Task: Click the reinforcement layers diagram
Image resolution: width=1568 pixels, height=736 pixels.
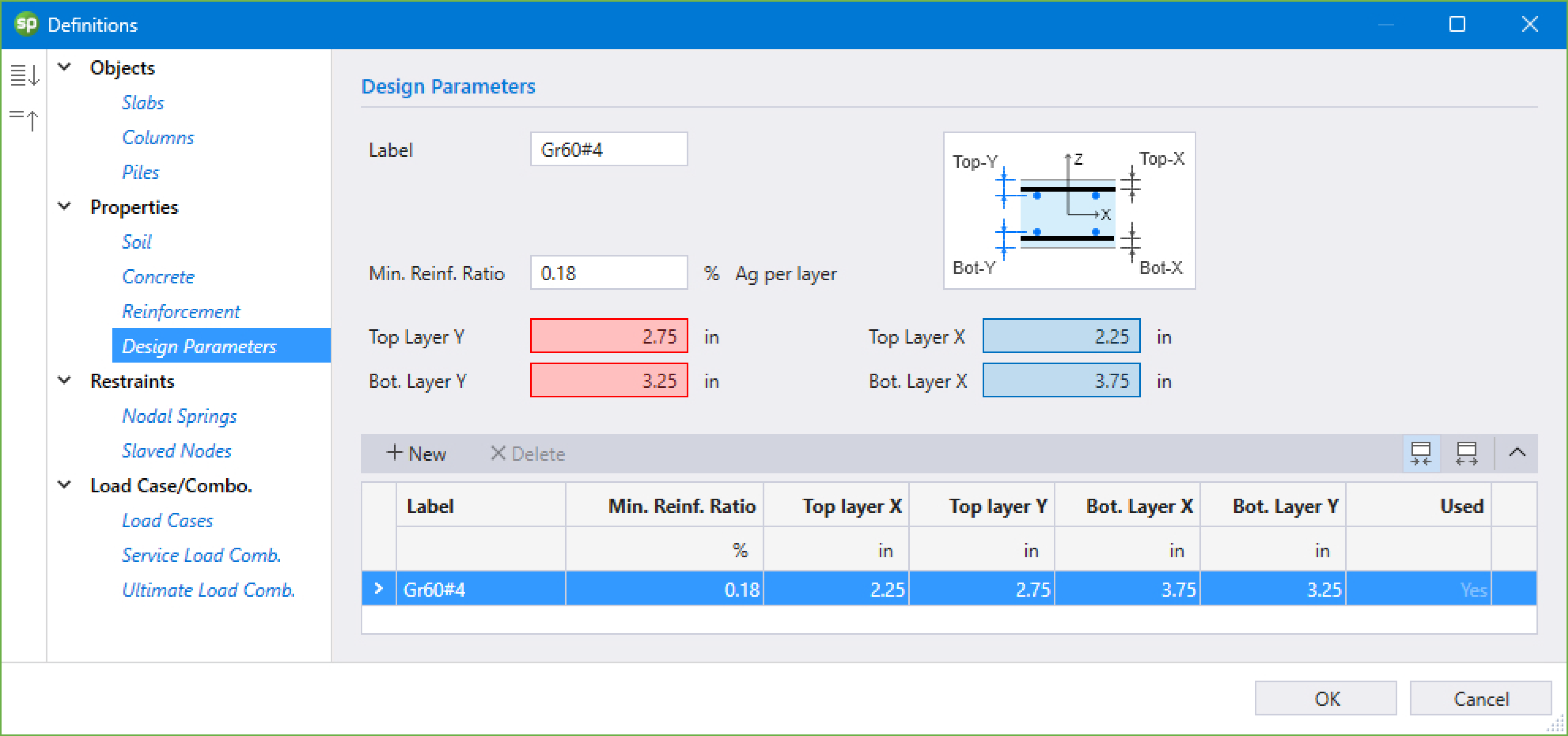Action: pyautogui.click(x=1069, y=211)
